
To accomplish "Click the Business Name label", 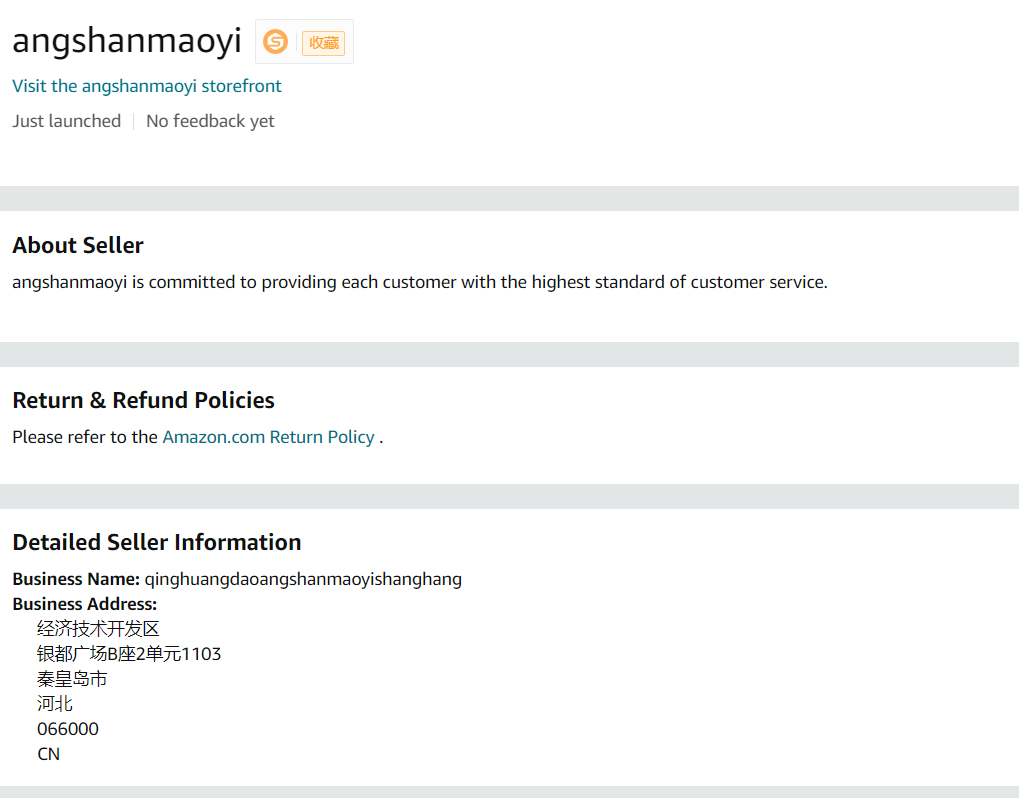I will (76, 579).
